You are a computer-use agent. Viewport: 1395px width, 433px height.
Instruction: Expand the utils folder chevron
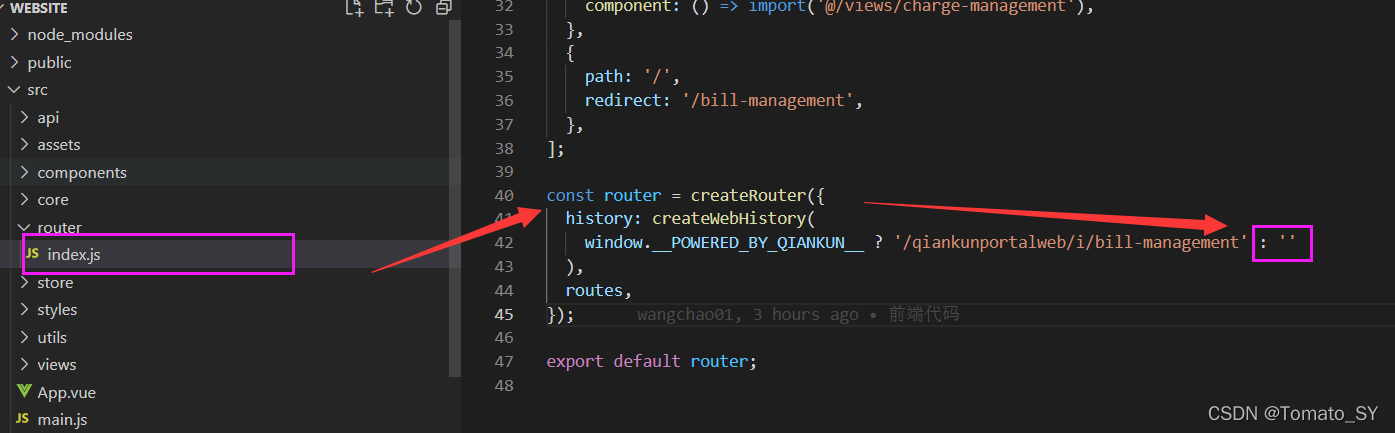[x=24, y=338]
